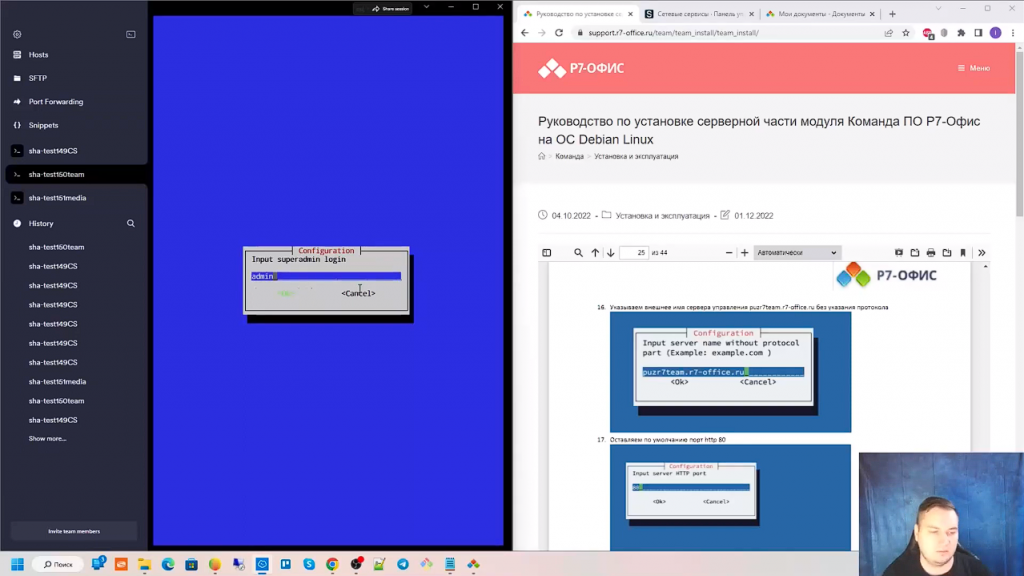Viewport: 1024px width, 576px height.
Task: Zoom out the PDF with minus
Action: (729, 253)
